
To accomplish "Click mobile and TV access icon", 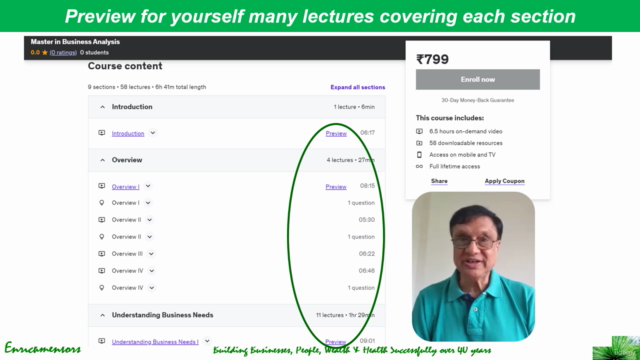I will click(419, 155).
